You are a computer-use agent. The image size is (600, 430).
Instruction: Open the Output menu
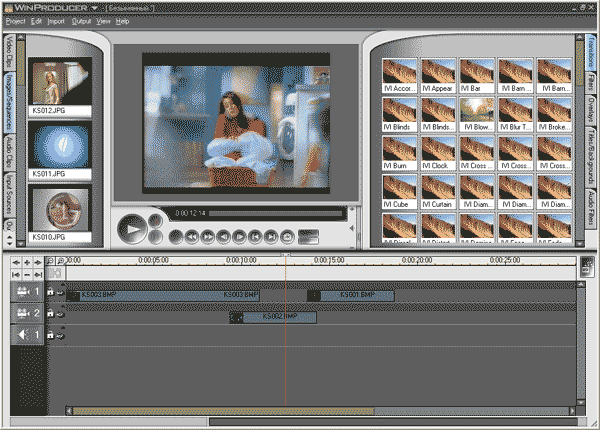point(81,20)
